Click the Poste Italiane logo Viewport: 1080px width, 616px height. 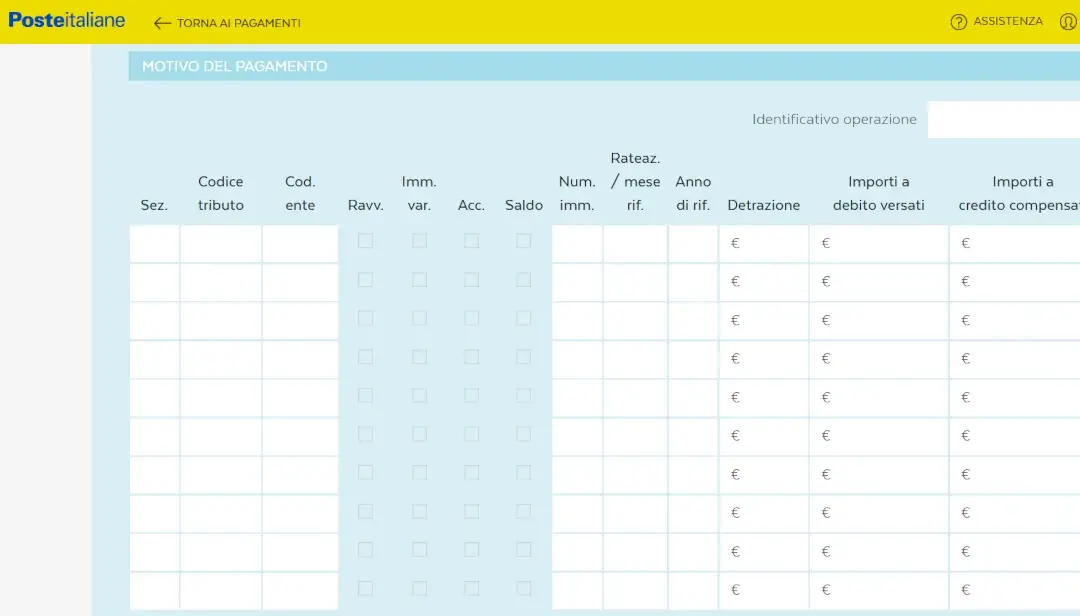click(67, 21)
